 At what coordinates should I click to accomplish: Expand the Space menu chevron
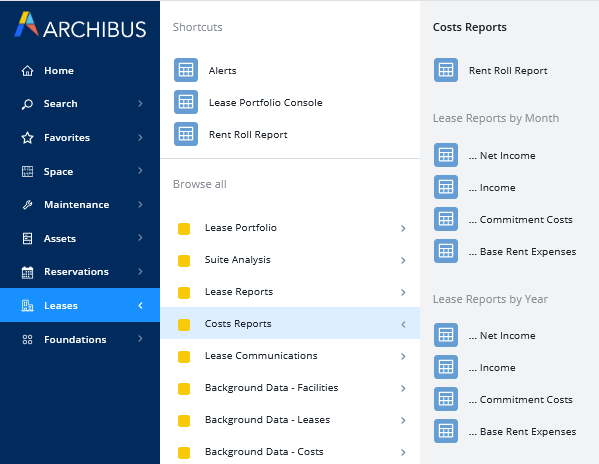pyautogui.click(x=140, y=171)
